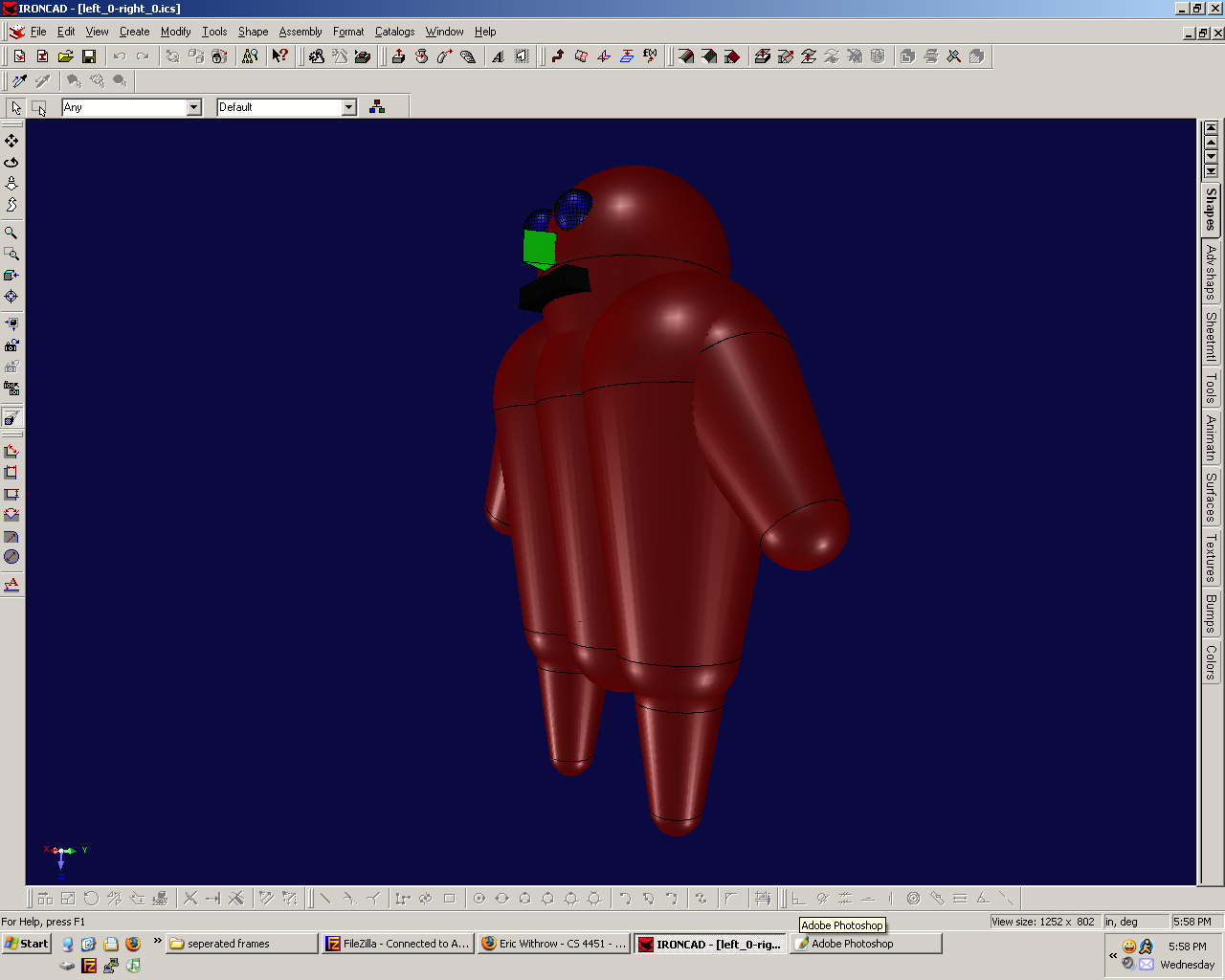Switch to the Advshaps catalog tab

pyautogui.click(x=1211, y=272)
